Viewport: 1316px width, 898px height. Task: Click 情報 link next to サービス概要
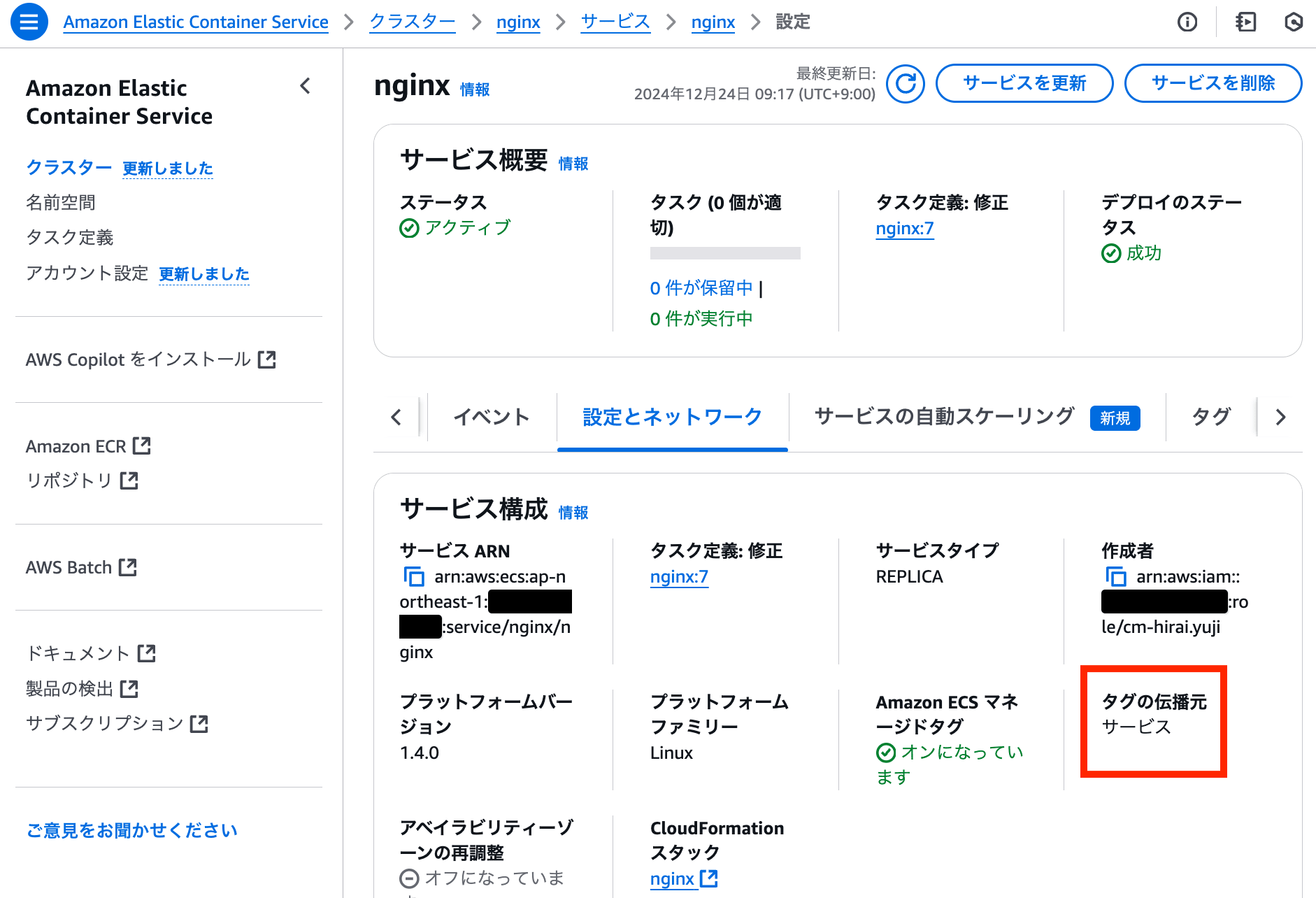tap(573, 164)
